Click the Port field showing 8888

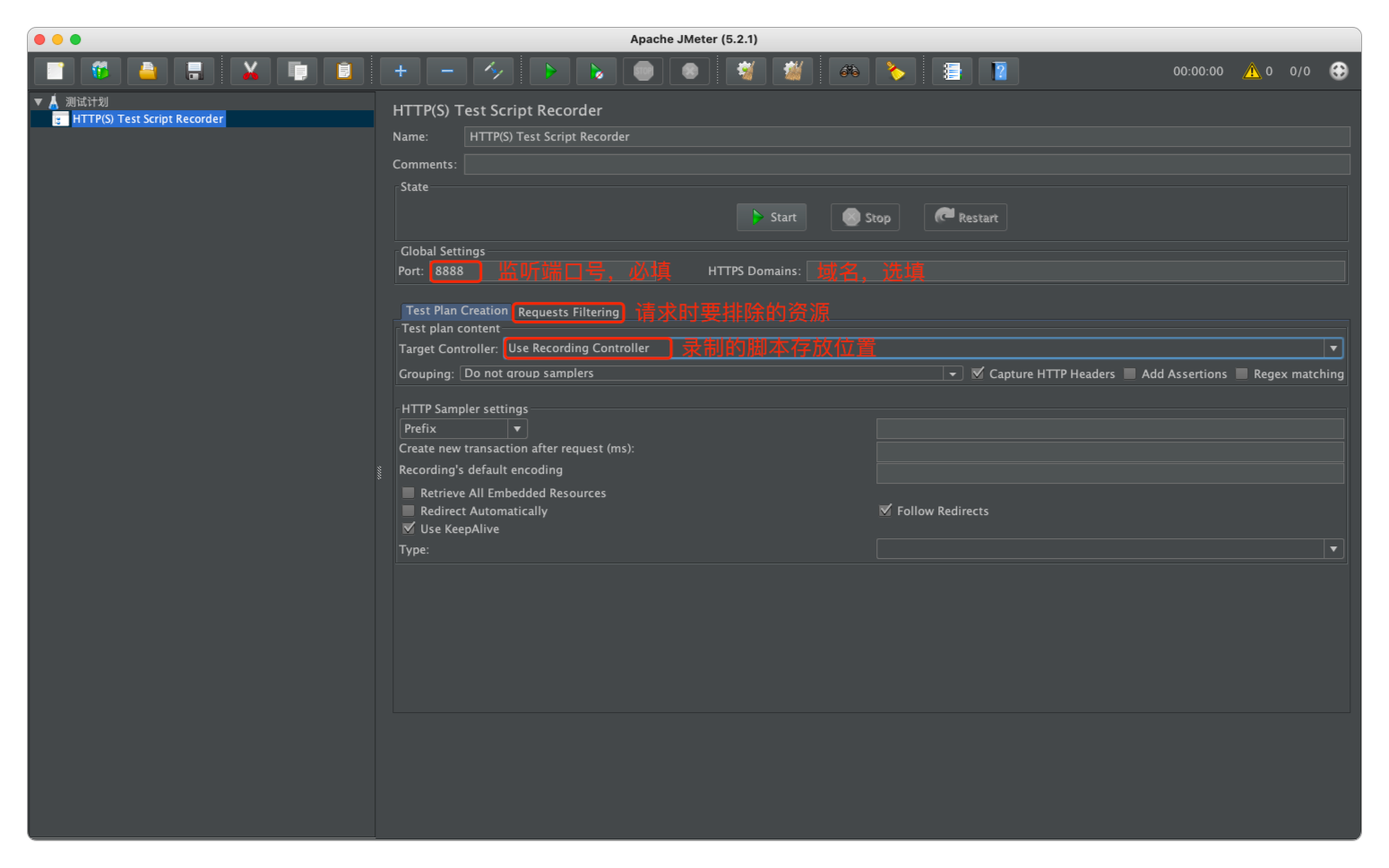[x=455, y=271]
